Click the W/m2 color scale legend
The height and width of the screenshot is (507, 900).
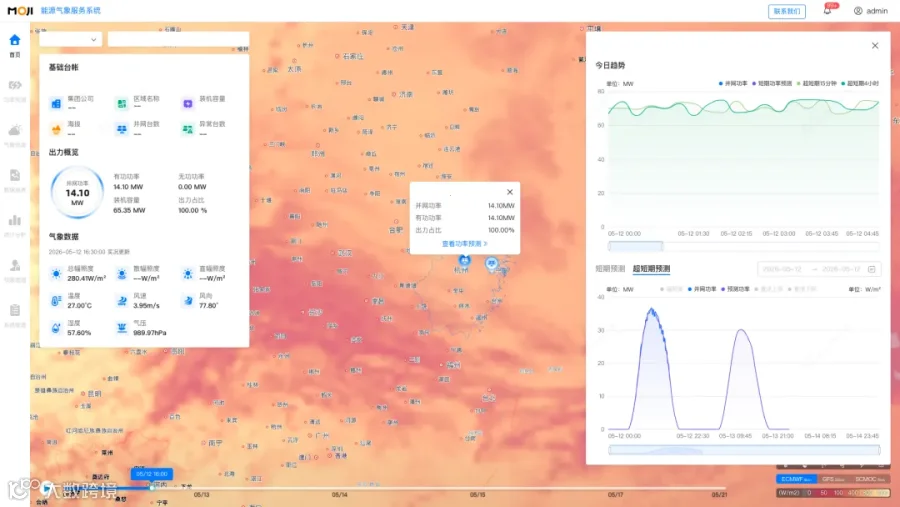[x=833, y=493]
